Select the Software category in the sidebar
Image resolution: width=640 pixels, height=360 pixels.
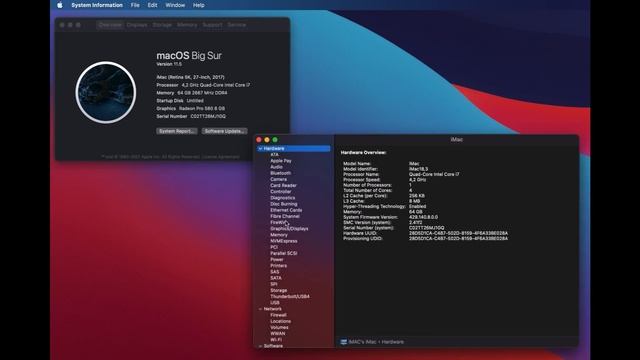(273, 346)
